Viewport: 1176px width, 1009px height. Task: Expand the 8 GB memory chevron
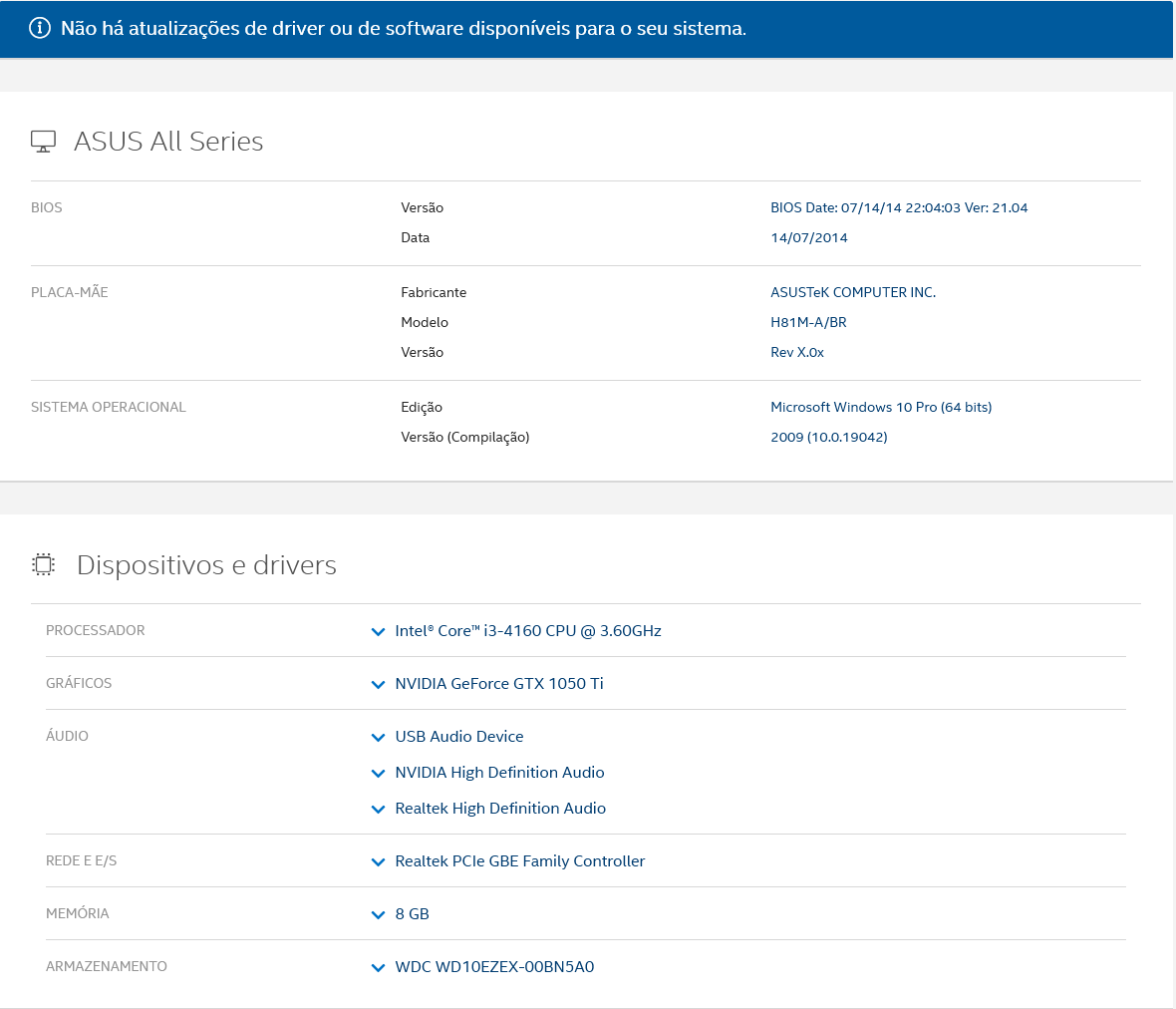tap(378, 914)
